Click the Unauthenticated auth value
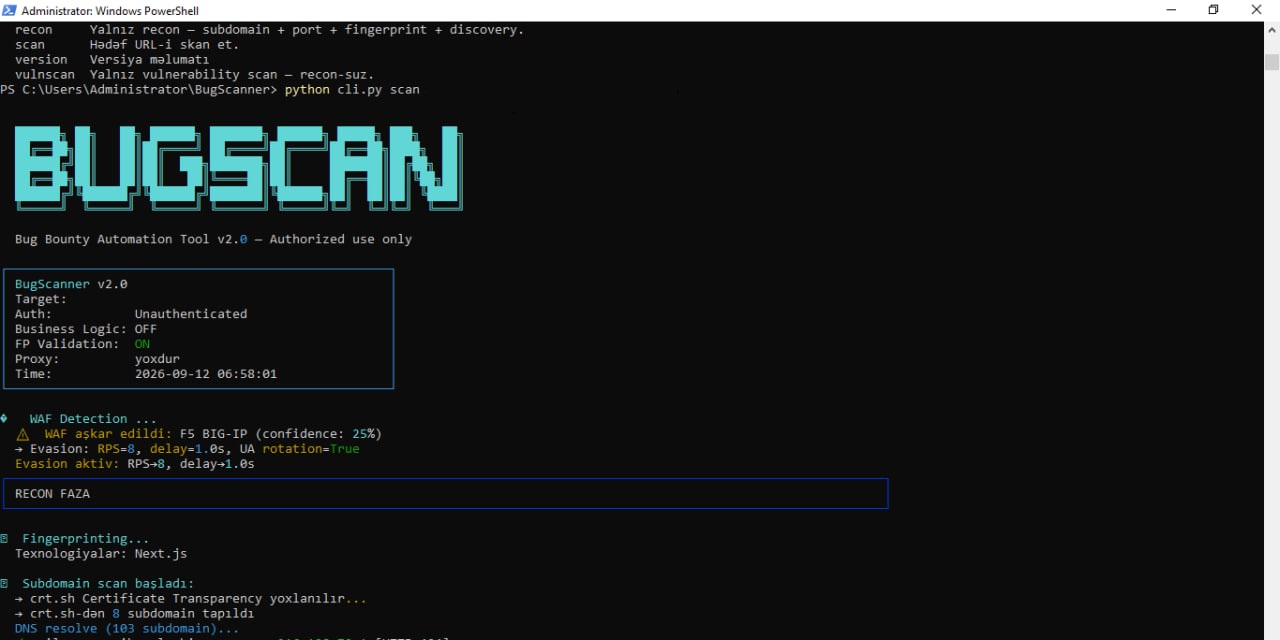1280x640 pixels. pyautogui.click(x=191, y=314)
